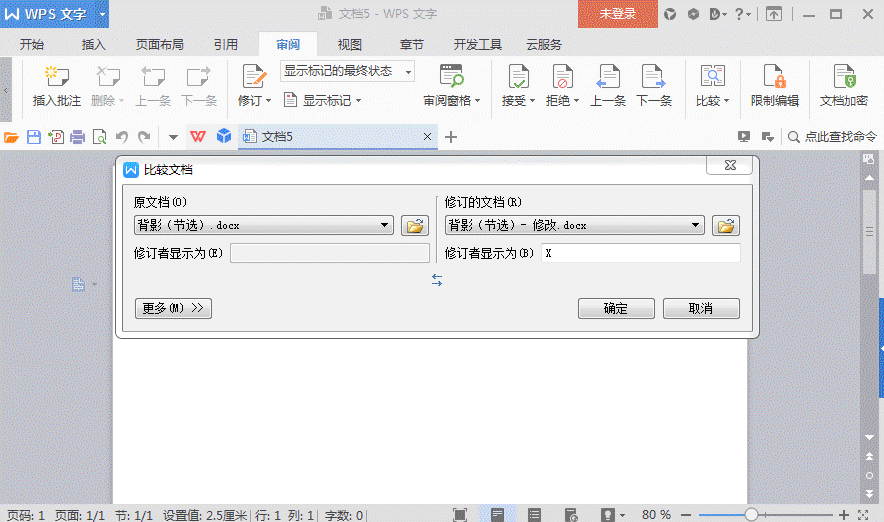Image resolution: width=884 pixels, height=522 pixels.
Task: Click the open folder icon in quick toolbar
Action: (11, 137)
